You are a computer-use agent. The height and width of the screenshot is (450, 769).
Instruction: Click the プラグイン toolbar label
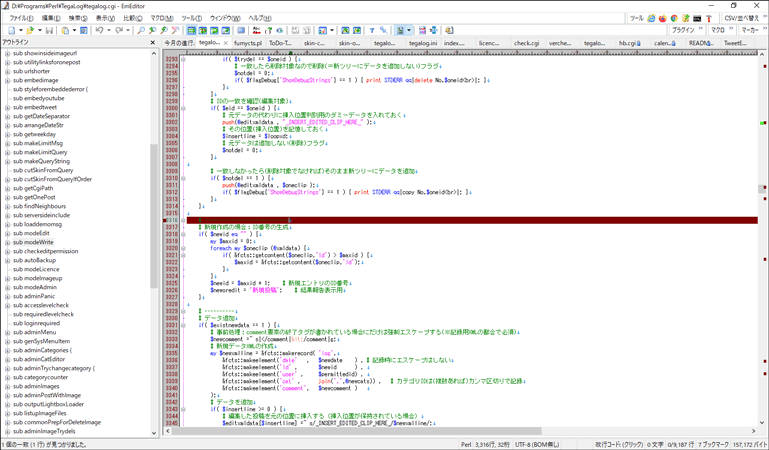pos(683,30)
